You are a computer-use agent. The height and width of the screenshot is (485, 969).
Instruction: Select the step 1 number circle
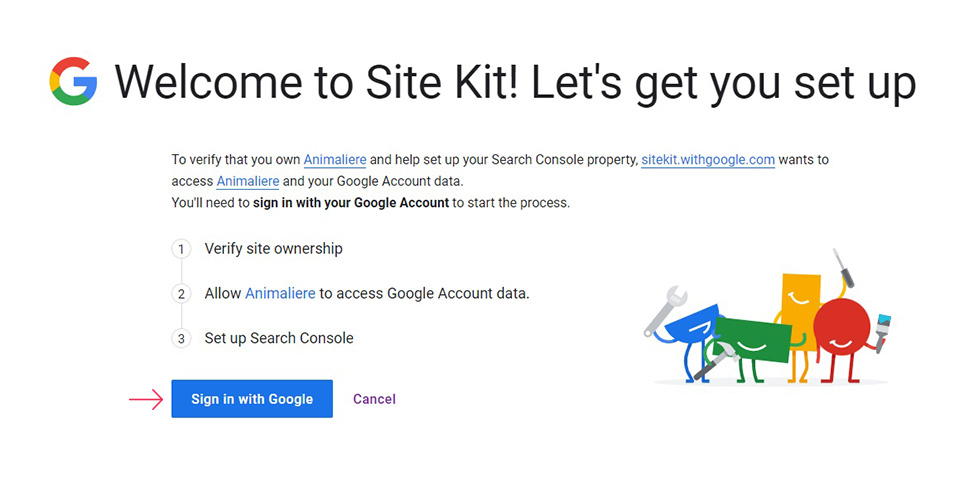tap(181, 249)
